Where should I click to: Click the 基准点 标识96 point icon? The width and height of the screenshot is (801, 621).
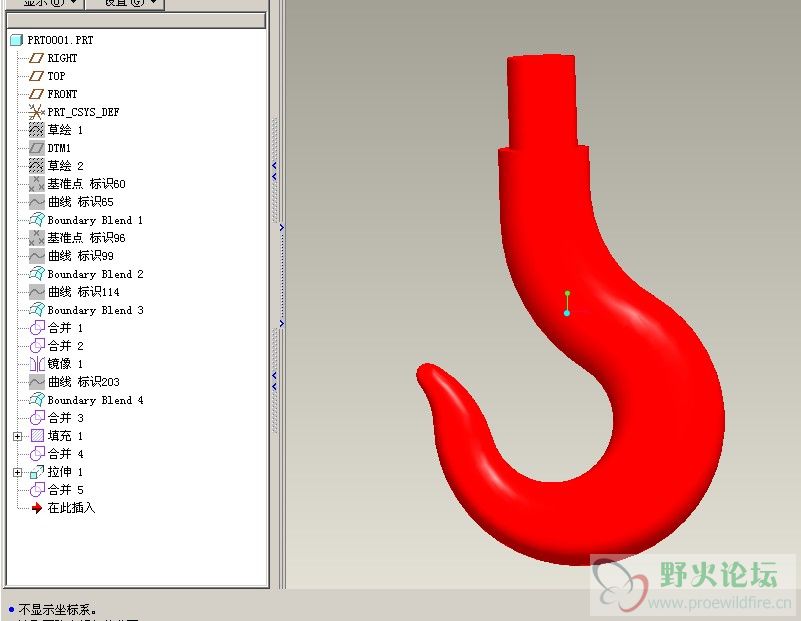click(36, 237)
